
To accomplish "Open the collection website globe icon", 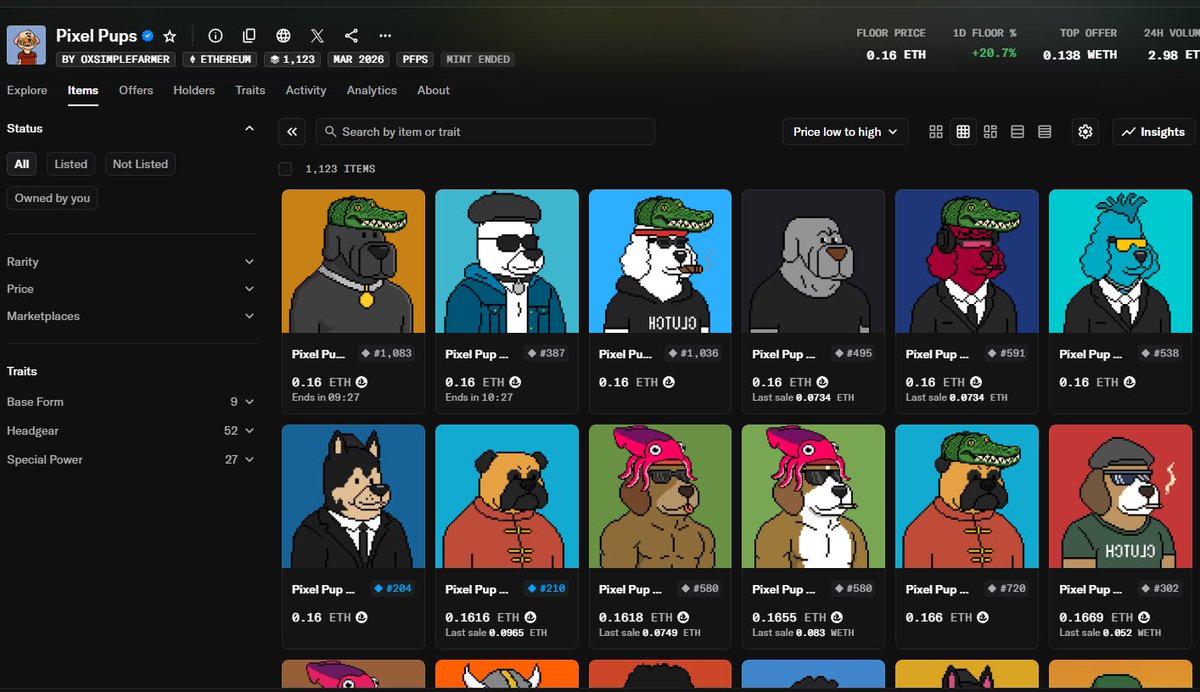I will tap(283, 36).
